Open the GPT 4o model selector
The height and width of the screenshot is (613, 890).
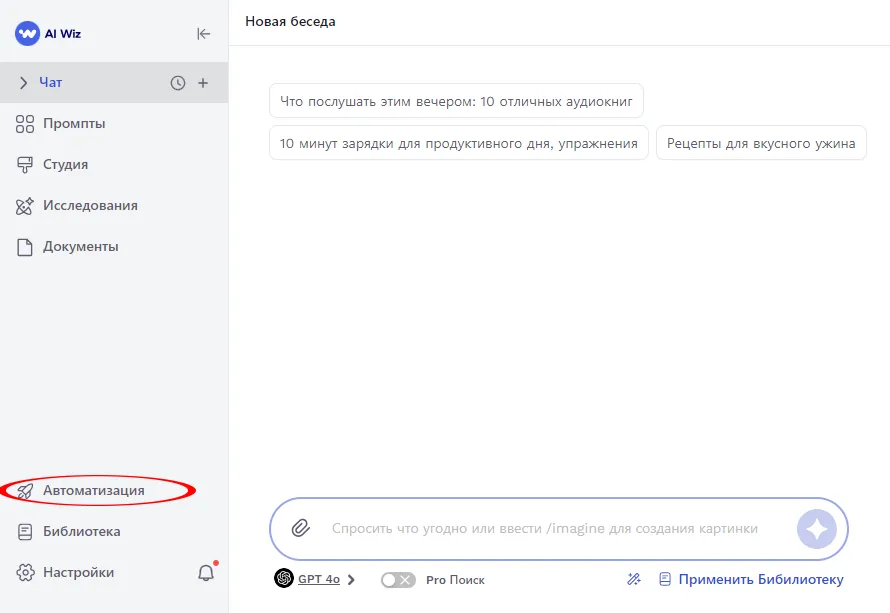click(x=316, y=579)
